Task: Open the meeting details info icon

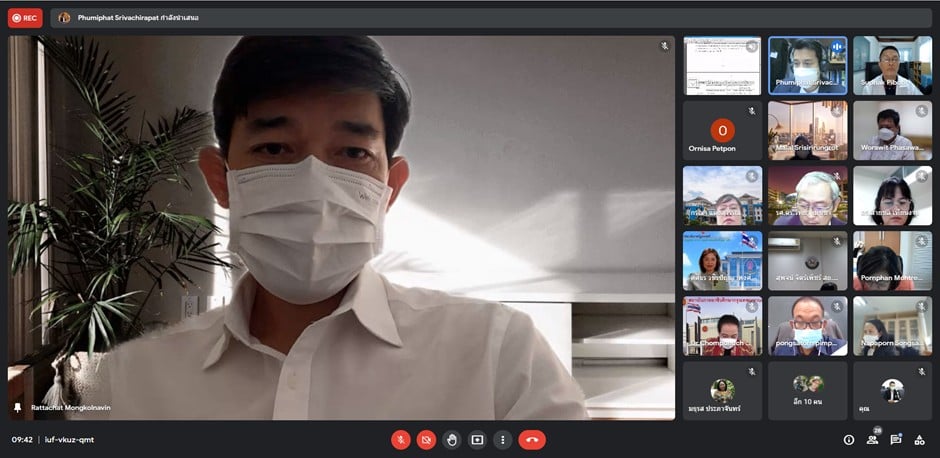Action: point(848,439)
